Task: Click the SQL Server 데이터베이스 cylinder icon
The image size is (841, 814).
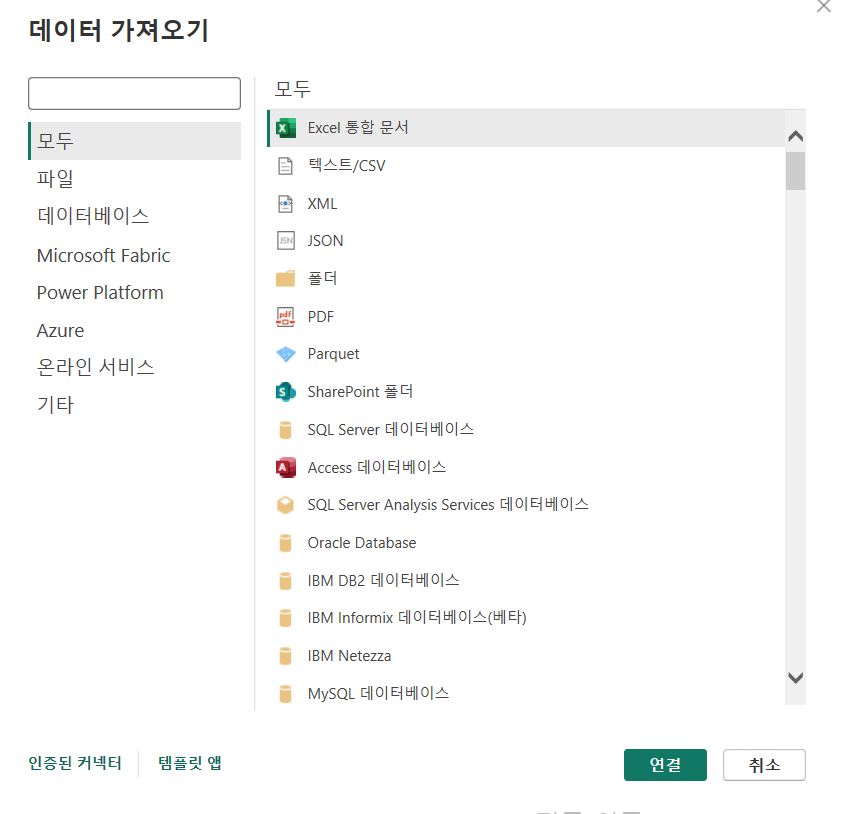Action: tap(285, 430)
